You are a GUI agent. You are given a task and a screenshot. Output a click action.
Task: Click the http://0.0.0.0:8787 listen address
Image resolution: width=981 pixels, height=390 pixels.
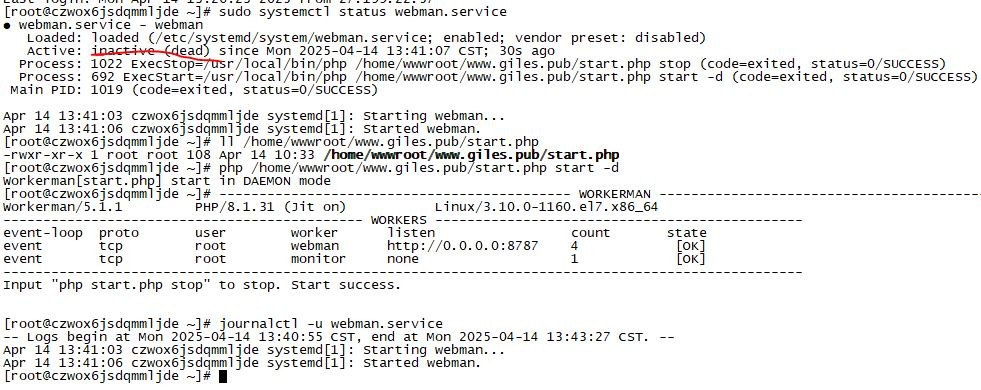[x=462, y=246]
